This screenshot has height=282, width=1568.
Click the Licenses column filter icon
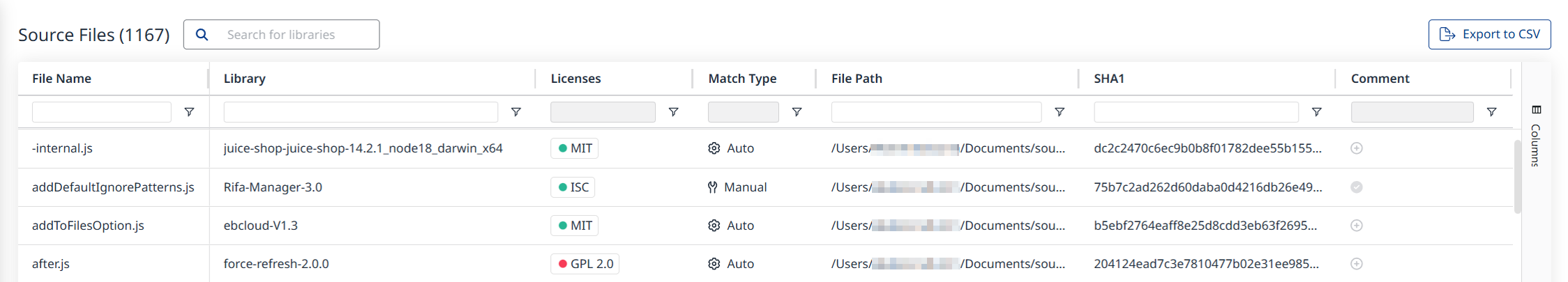[674, 112]
